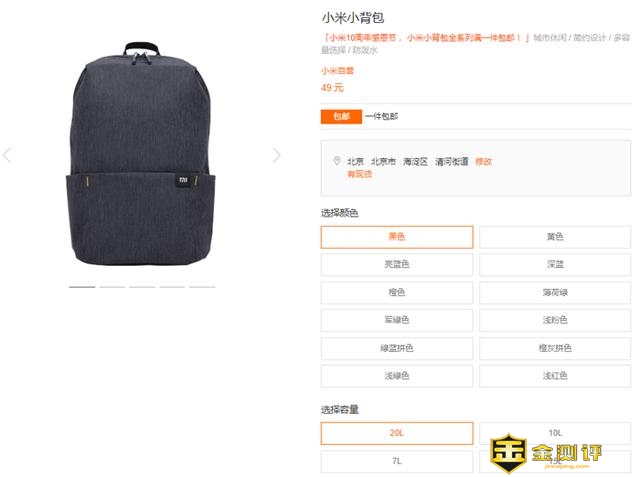Show the previous product image with left arrow

pos(7,155)
